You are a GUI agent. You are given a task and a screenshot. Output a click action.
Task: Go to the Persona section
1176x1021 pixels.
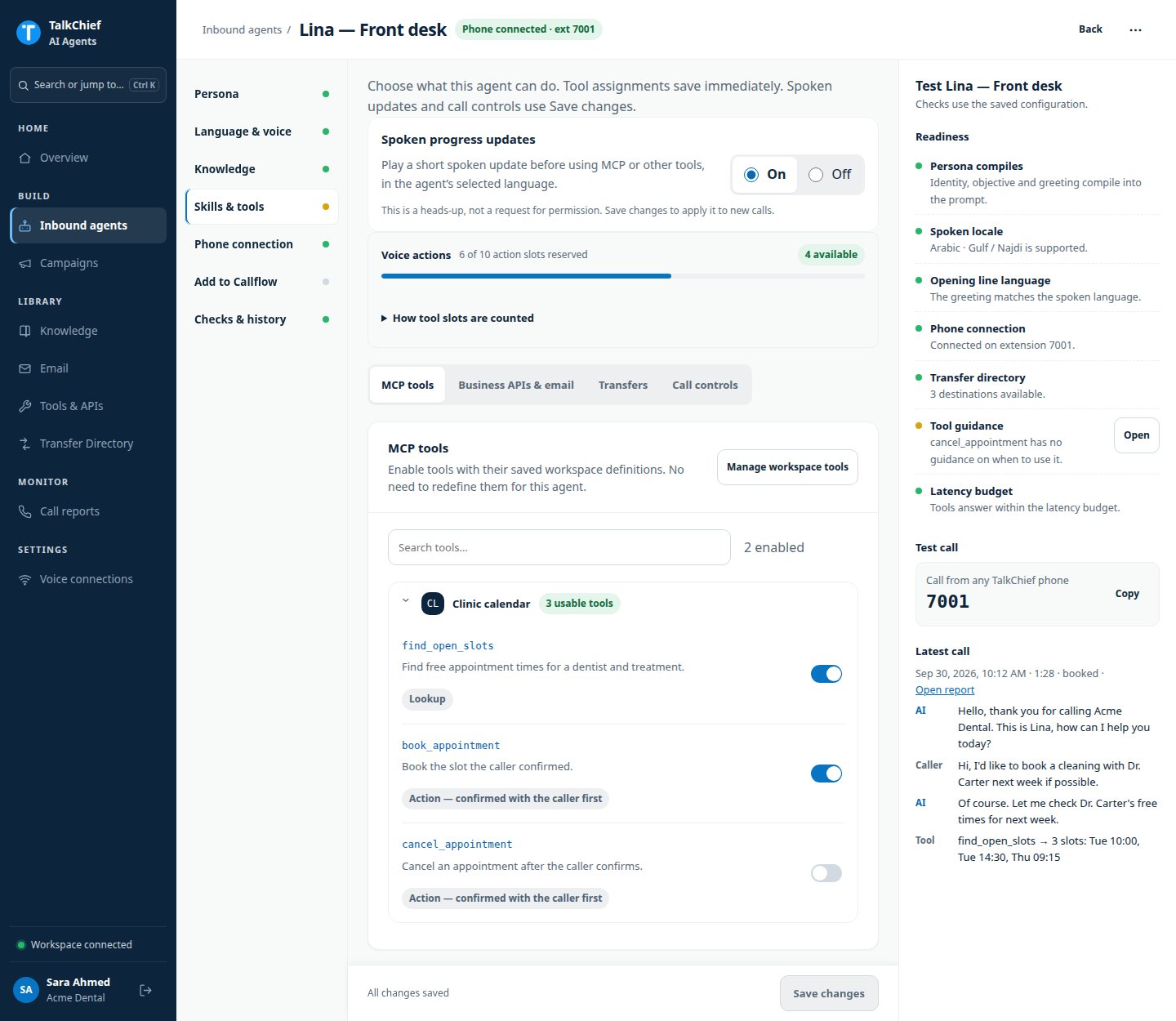click(261, 94)
